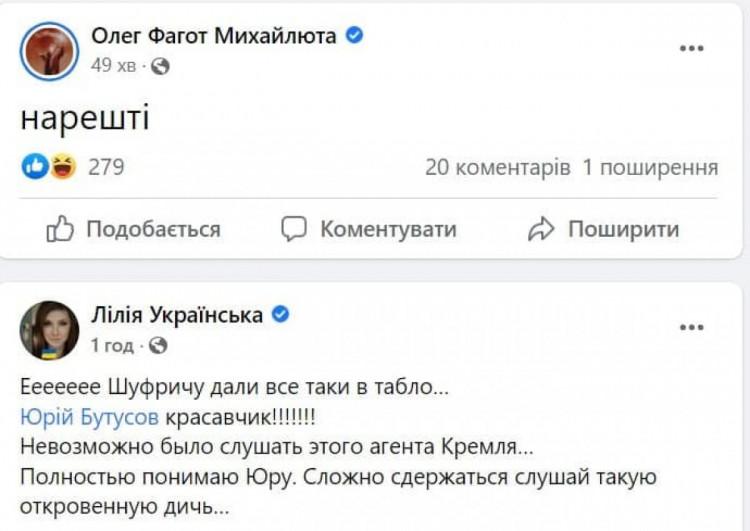
Task: Click the thumbs-up icon beside Подобається
Action: coord(60,229)
